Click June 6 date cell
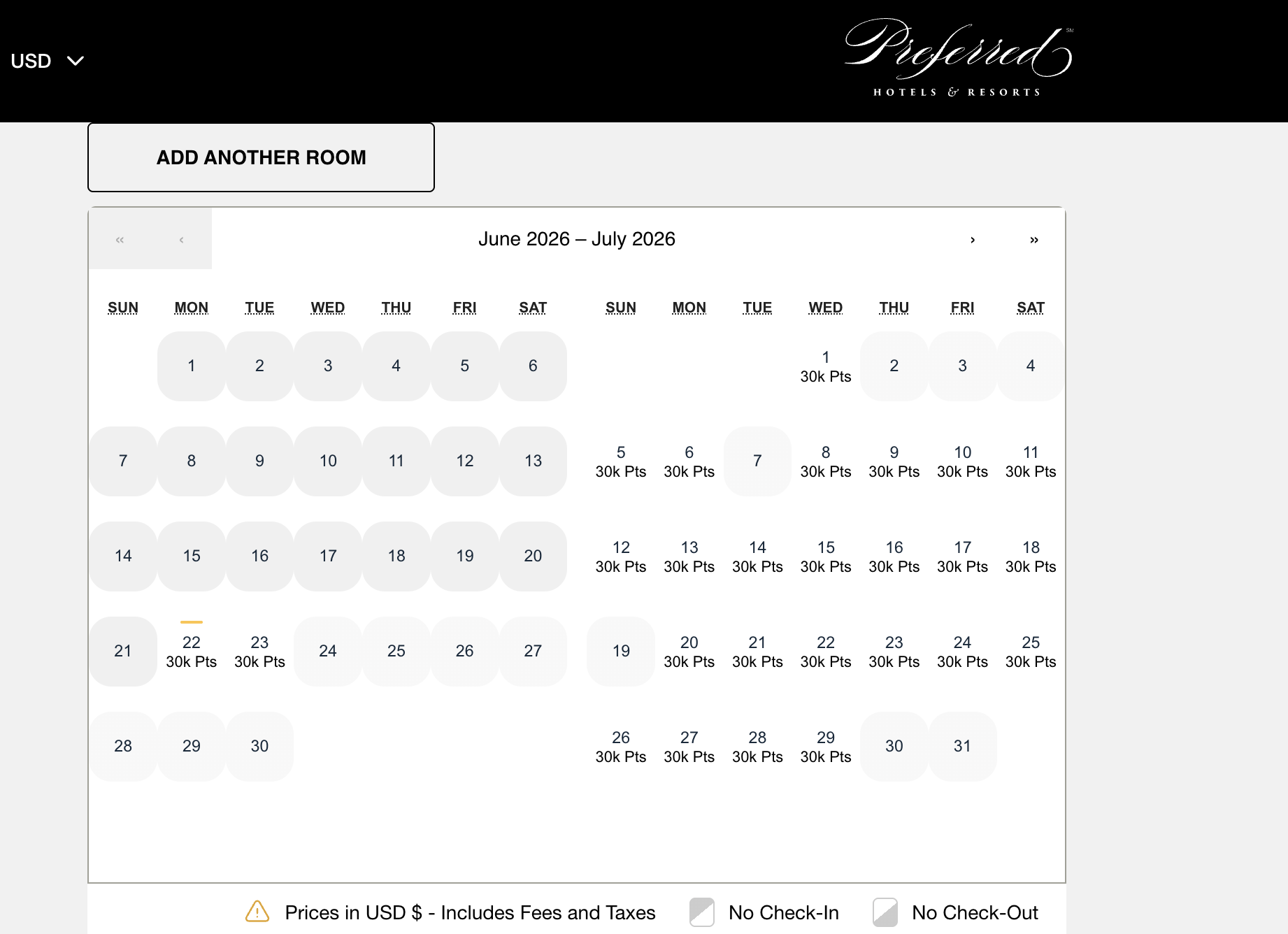 [533, 366]
